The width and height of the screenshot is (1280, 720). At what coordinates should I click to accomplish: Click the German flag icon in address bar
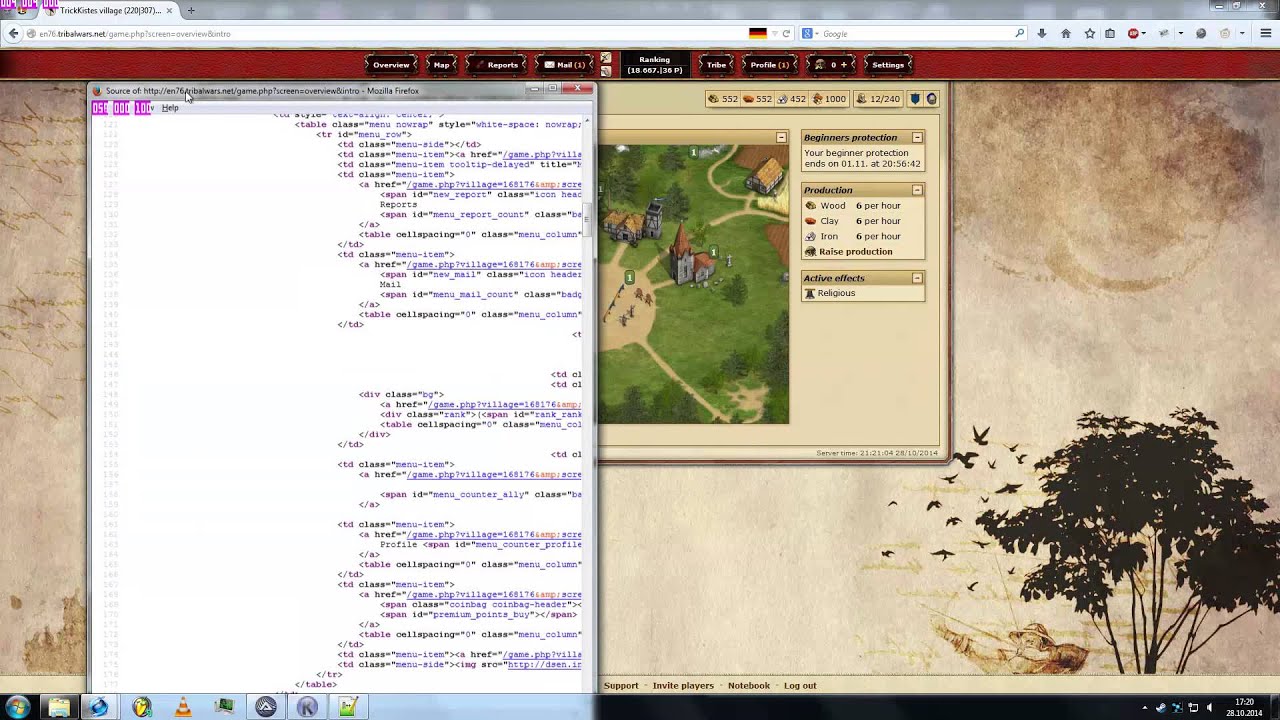tap(758, 33)
